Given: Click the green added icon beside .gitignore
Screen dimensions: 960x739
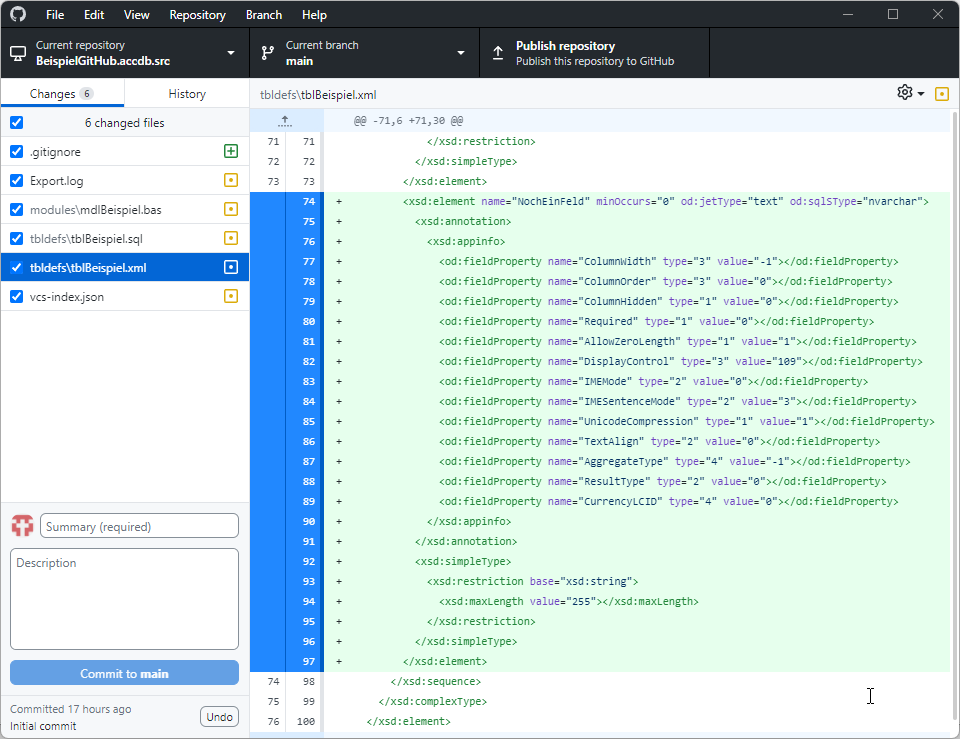Looking at the screenshot, I should [x=230, y=151].
